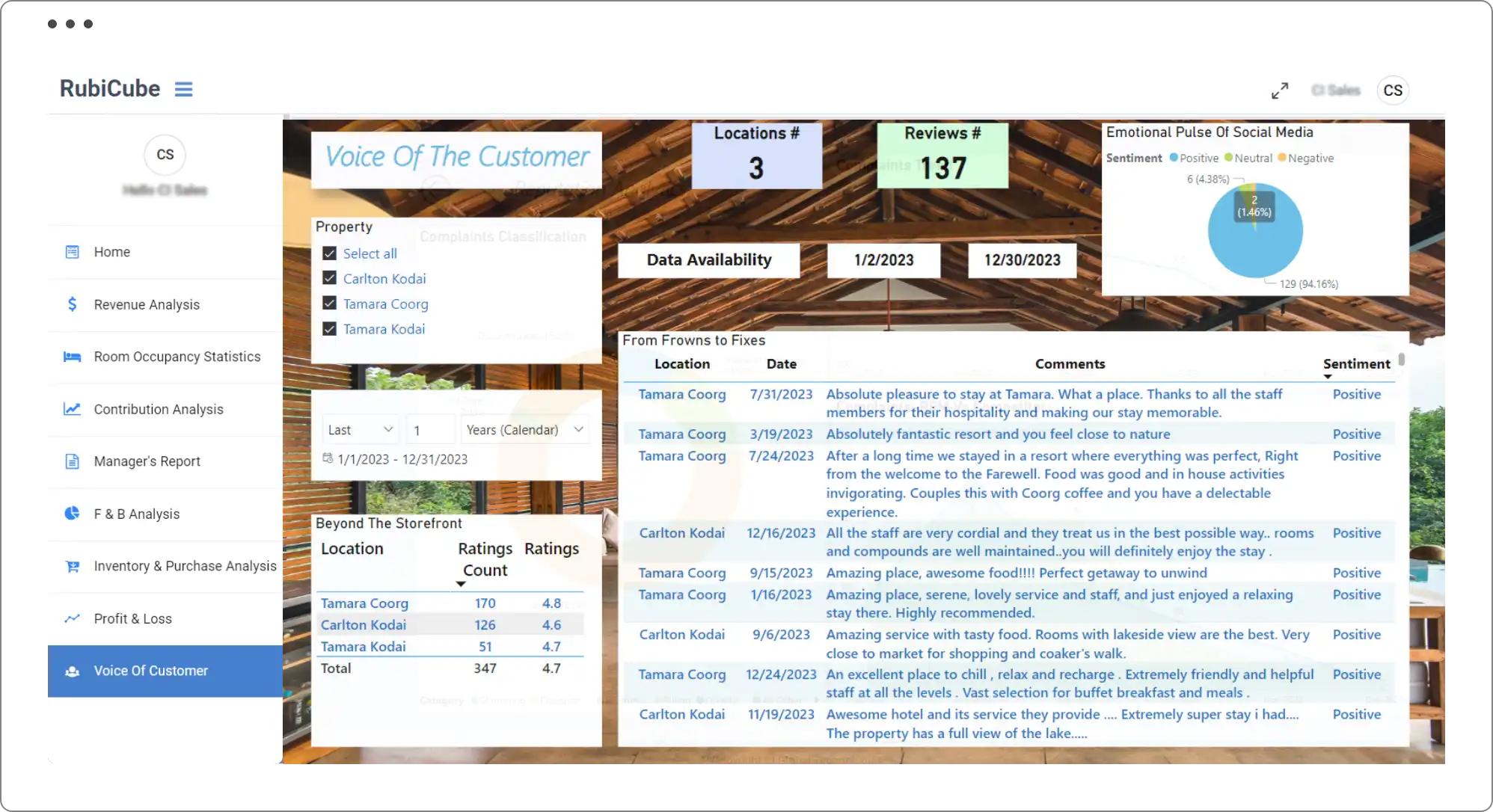Click the pie chart icon for F & B Analysis
Image resolution: width=1493 pixels, height=812 pixels.
(72, 514)
